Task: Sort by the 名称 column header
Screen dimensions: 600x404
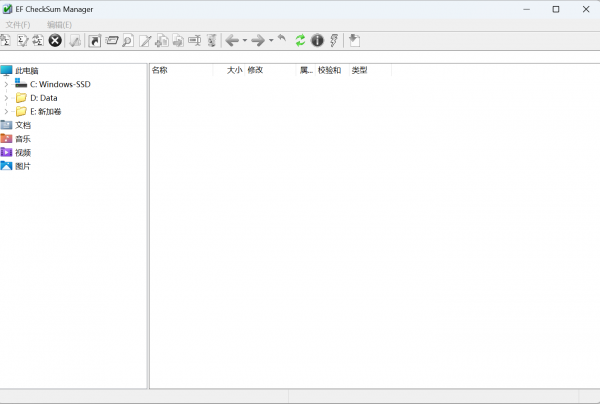Action: point(181,70)
